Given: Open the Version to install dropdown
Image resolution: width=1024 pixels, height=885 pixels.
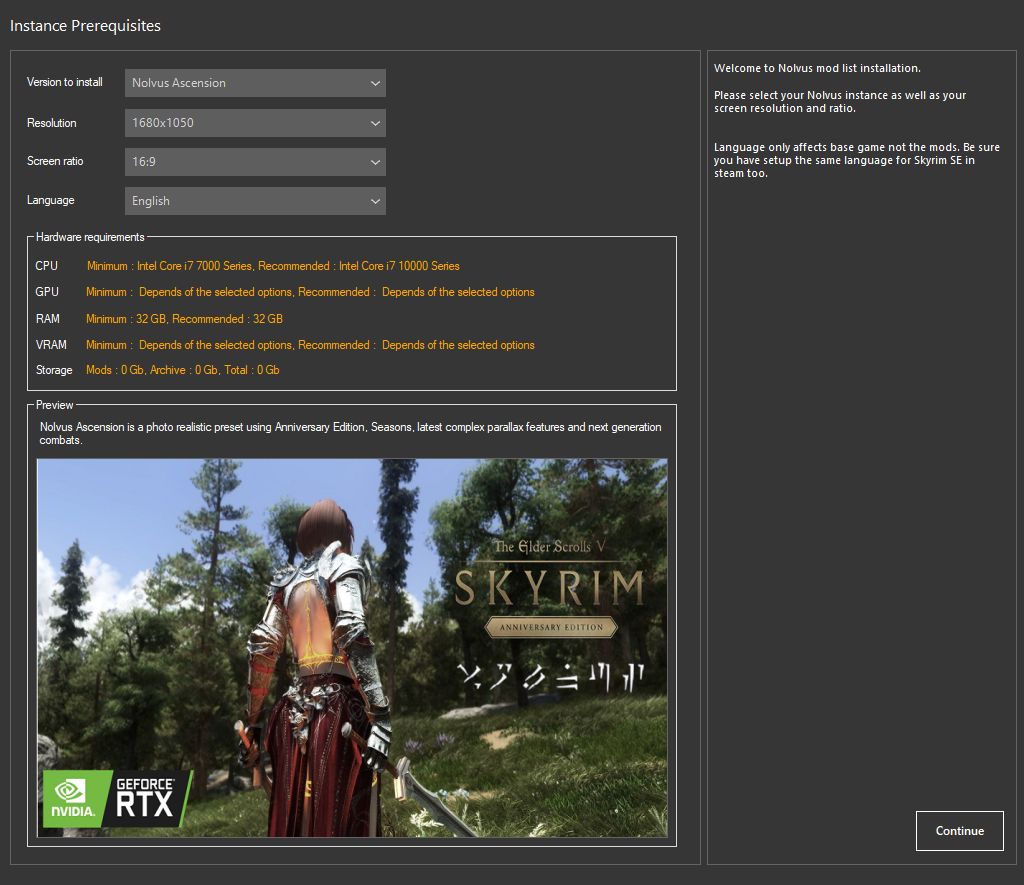Looking at the screenshot, I should click(x=255, y=83).
